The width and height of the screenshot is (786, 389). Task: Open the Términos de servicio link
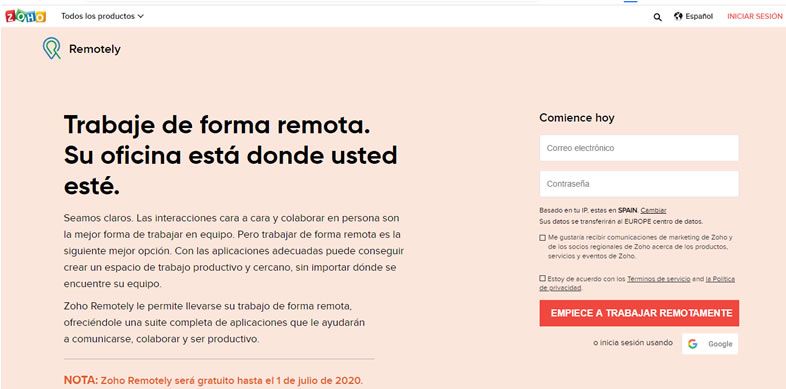point(659,279)
